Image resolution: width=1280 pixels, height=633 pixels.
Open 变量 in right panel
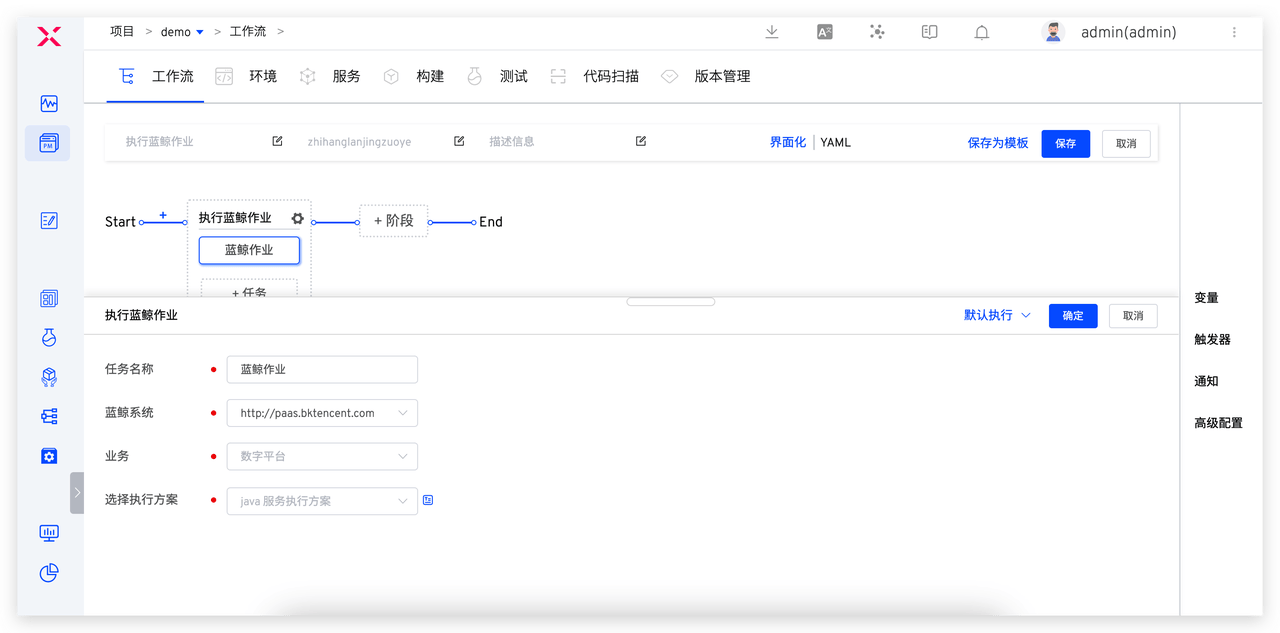1206,298
